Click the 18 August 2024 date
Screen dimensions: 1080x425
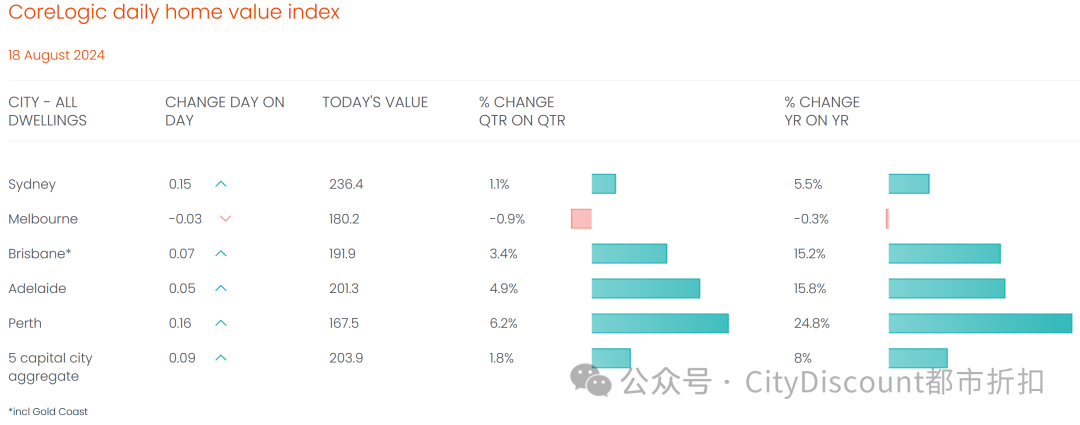[56, 55]
